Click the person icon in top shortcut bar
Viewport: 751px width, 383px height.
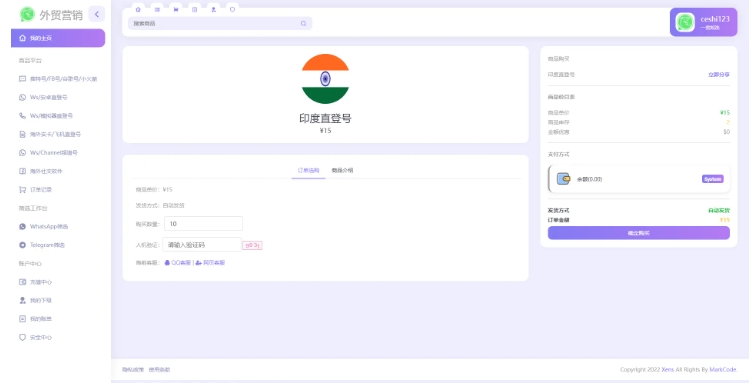tap(214, 10)
